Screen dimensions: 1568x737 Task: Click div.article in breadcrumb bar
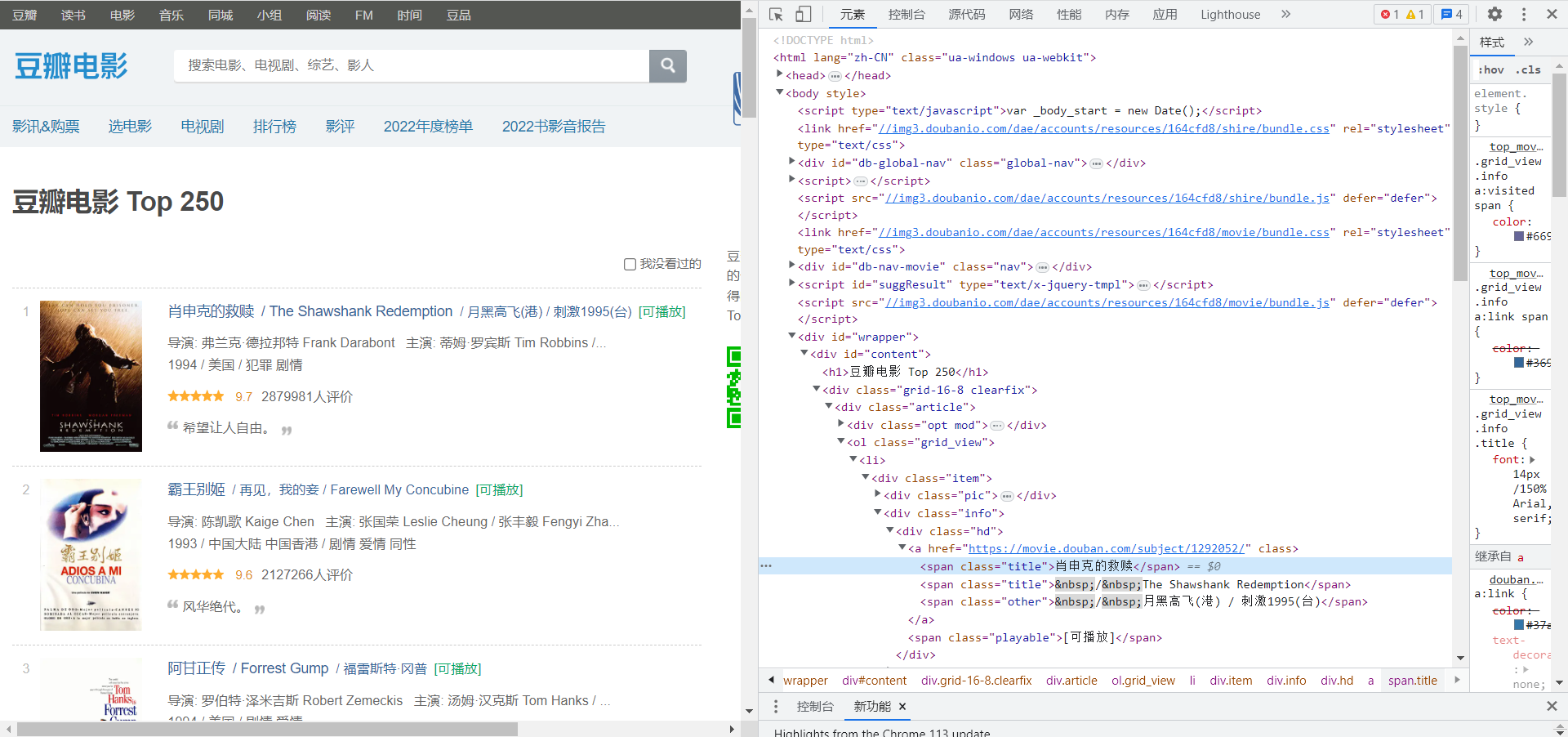tap(1071, 681)
